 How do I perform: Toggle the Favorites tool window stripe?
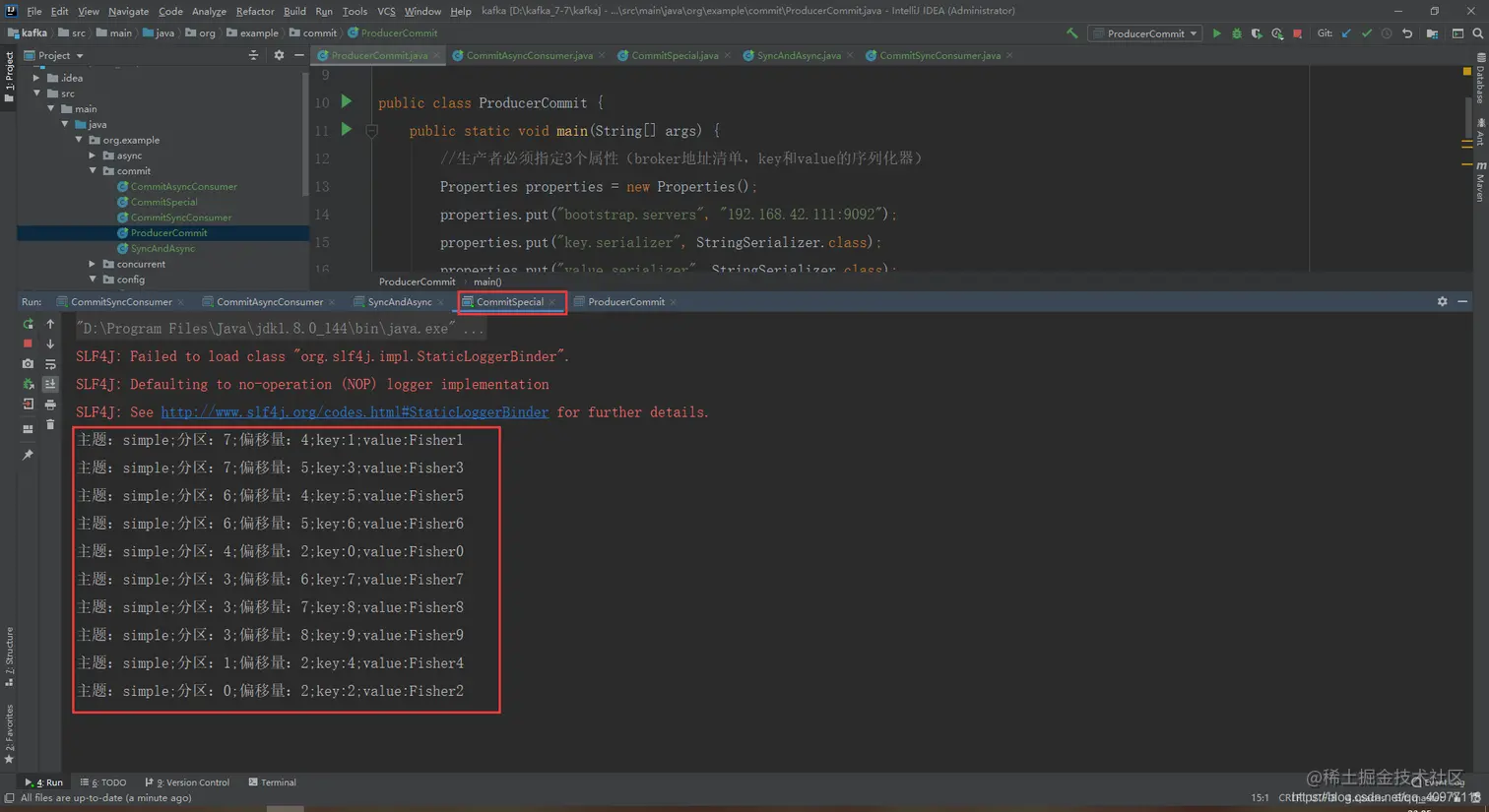tap(9, 734)
